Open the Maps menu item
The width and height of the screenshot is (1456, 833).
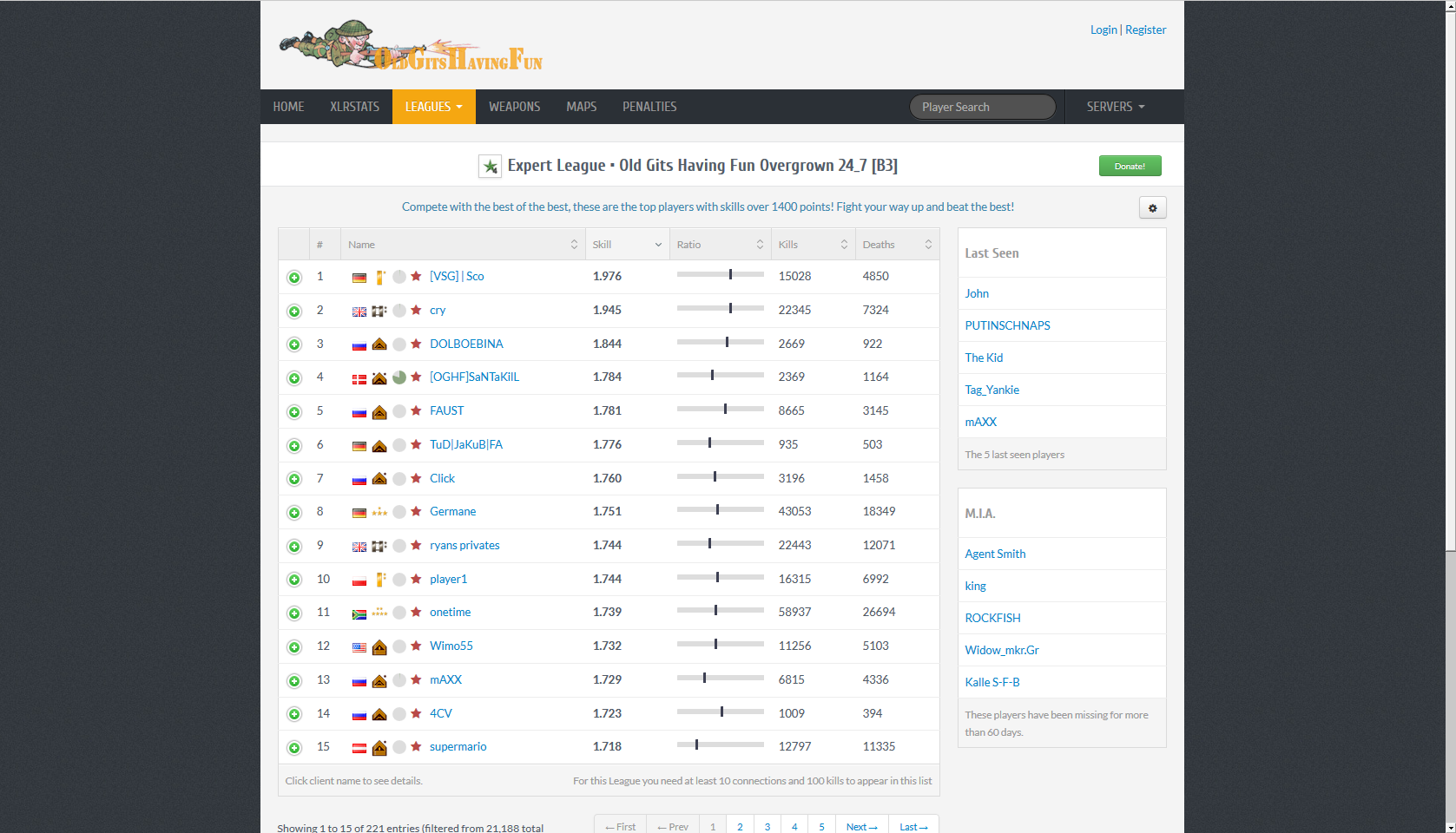(x=581, y=107)
